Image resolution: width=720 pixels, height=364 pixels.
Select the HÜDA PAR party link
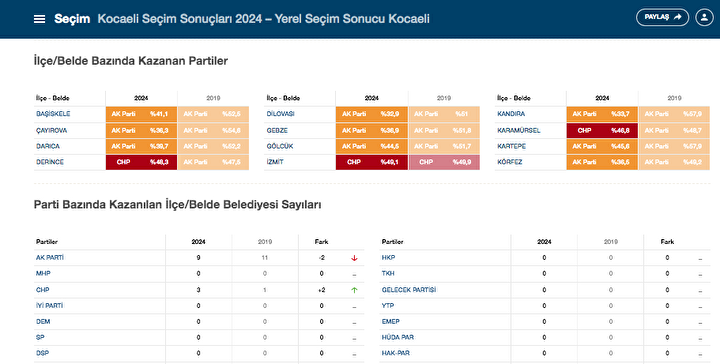398,337
